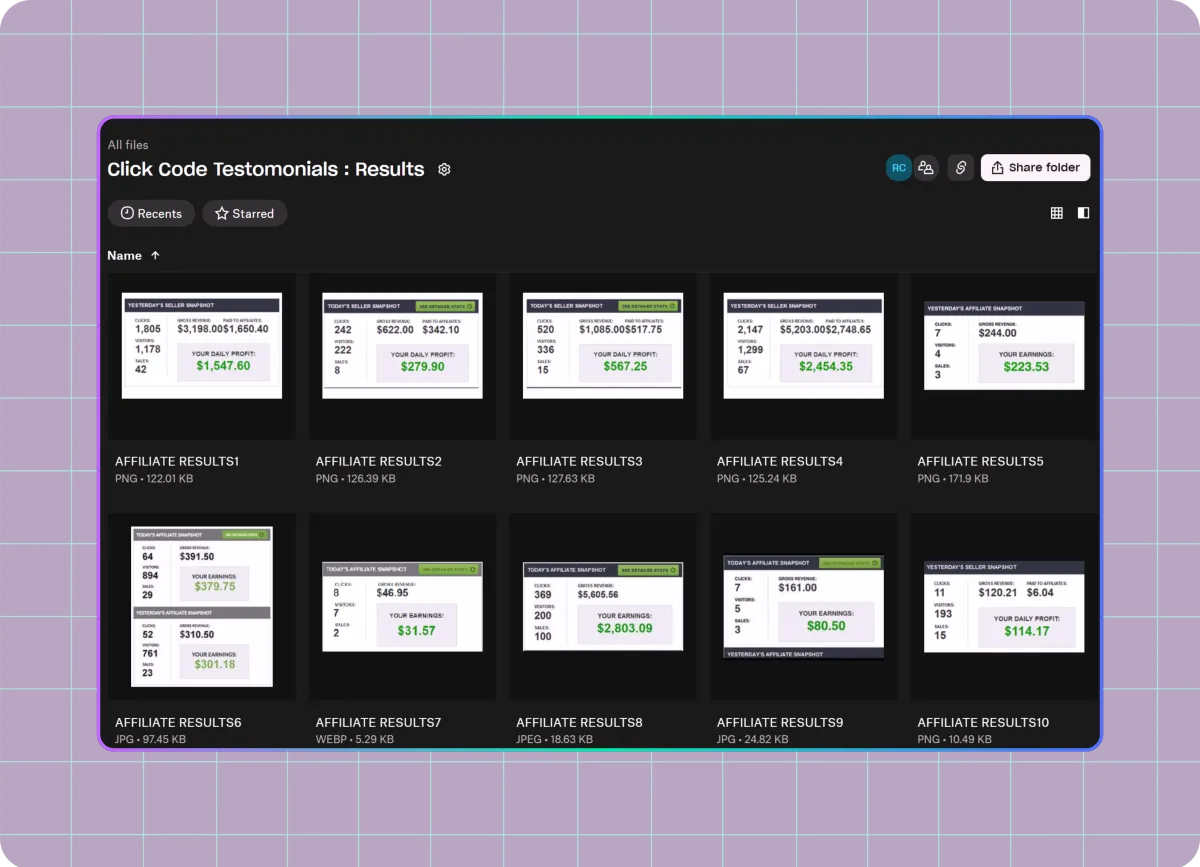Viewport: 1200px width, 867px height.
Task: Select the AFFILIATE RESULTS1 file name
Action: [177, 462]
